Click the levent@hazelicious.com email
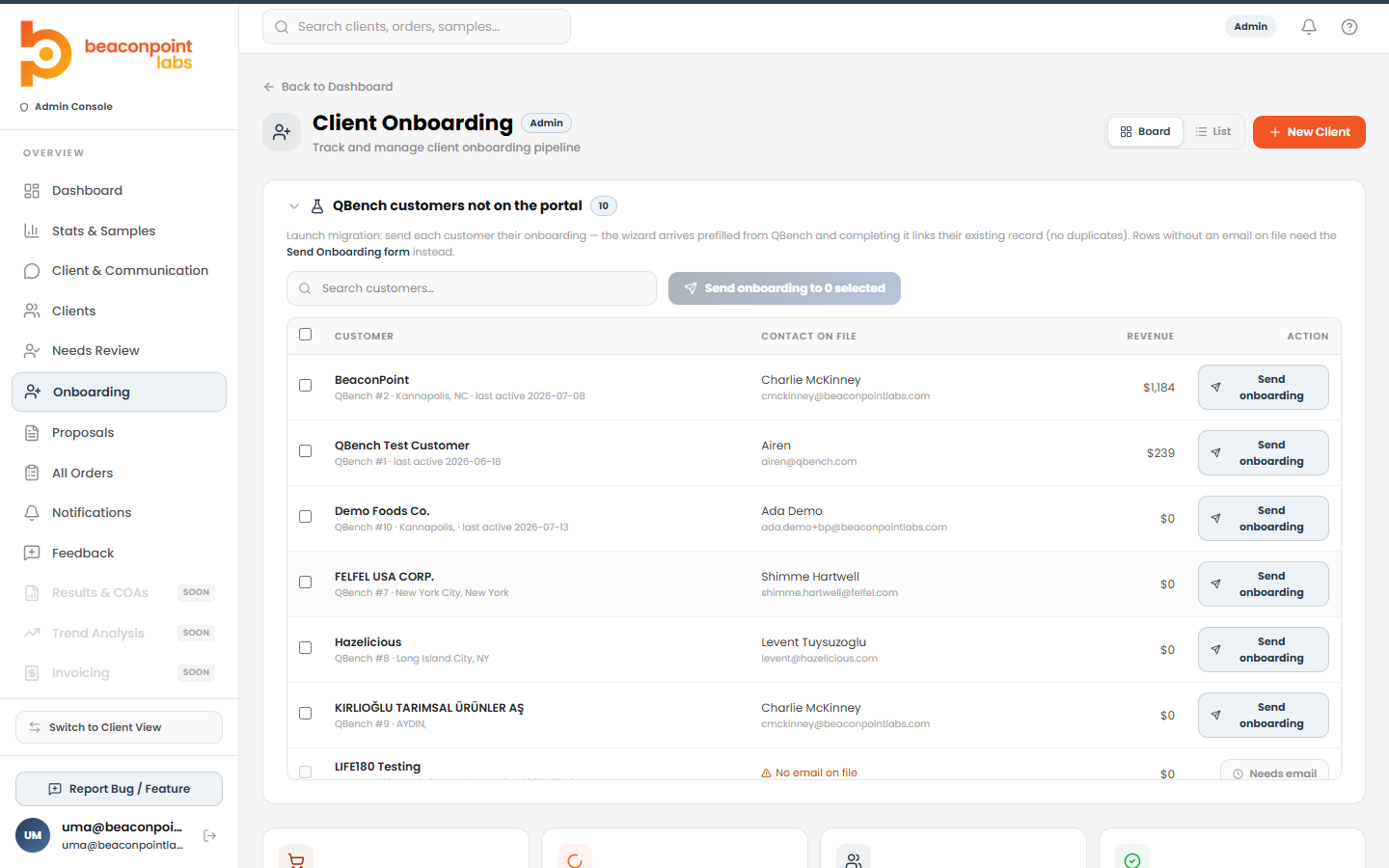This screenshot has width=1389, height=868. (x=820, y=659)
